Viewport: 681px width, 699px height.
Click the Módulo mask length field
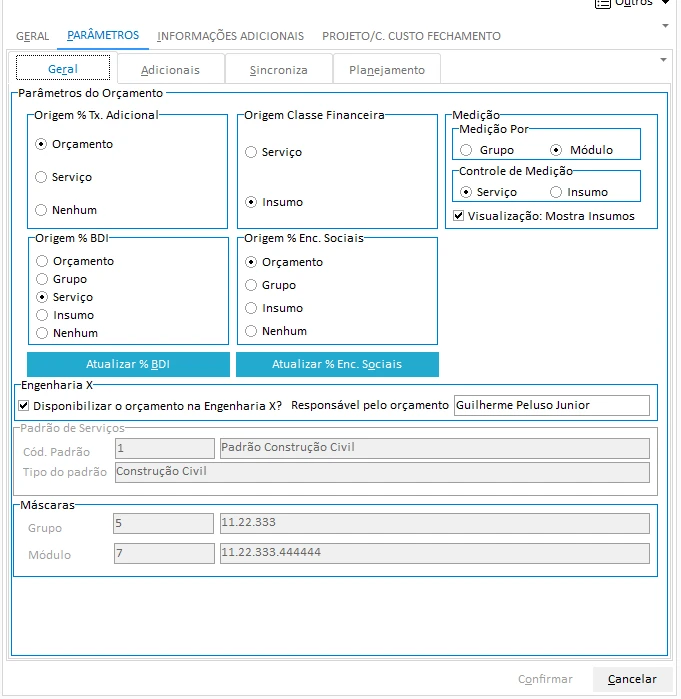164,554
